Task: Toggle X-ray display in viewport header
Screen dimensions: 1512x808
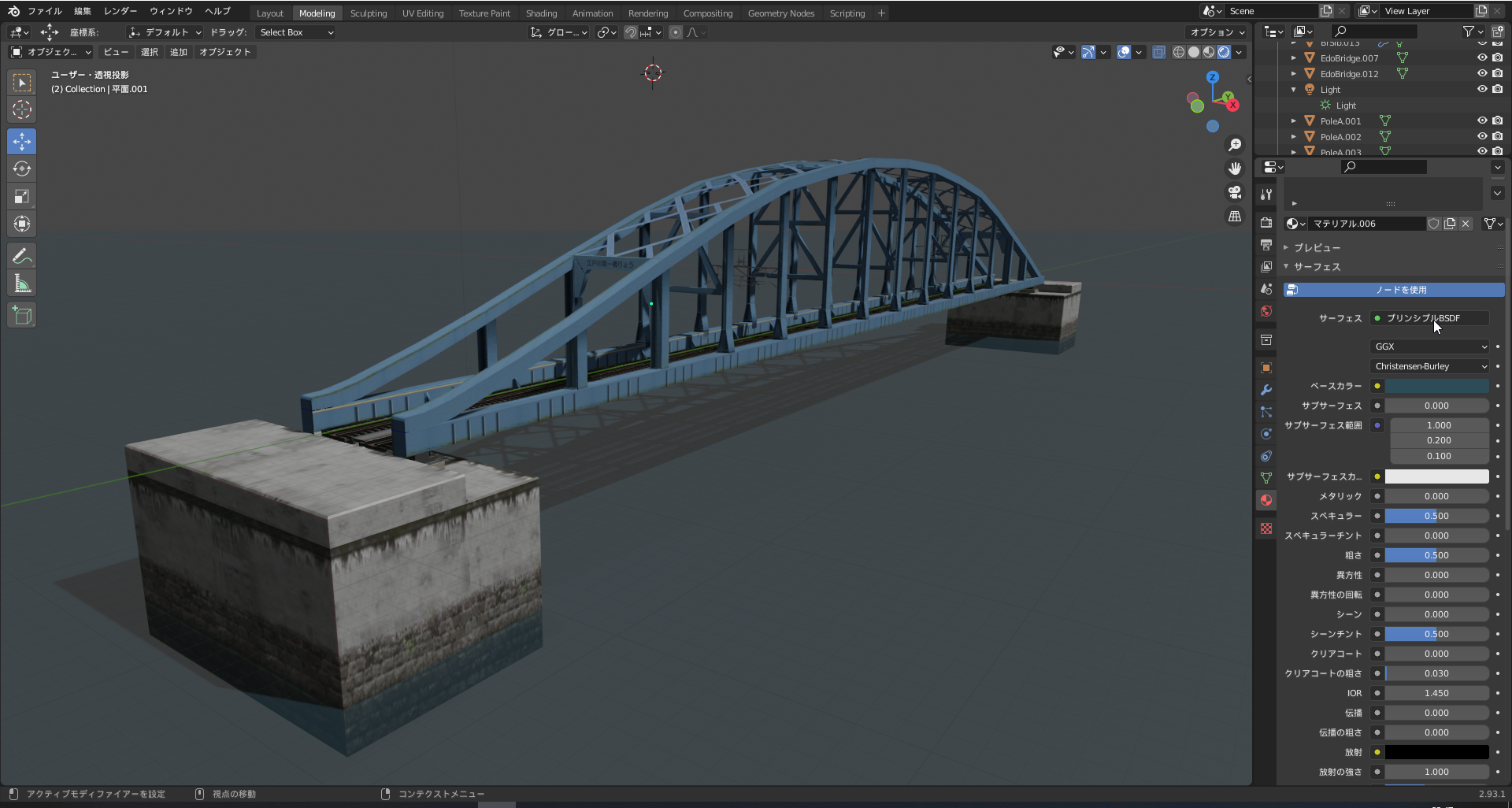Action: click(x=1159, y=52)
